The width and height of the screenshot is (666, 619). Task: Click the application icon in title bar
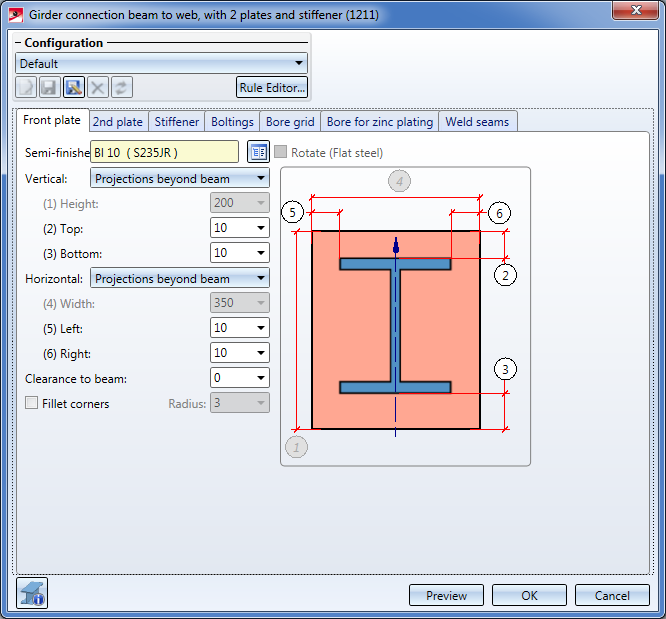point(15,14)
